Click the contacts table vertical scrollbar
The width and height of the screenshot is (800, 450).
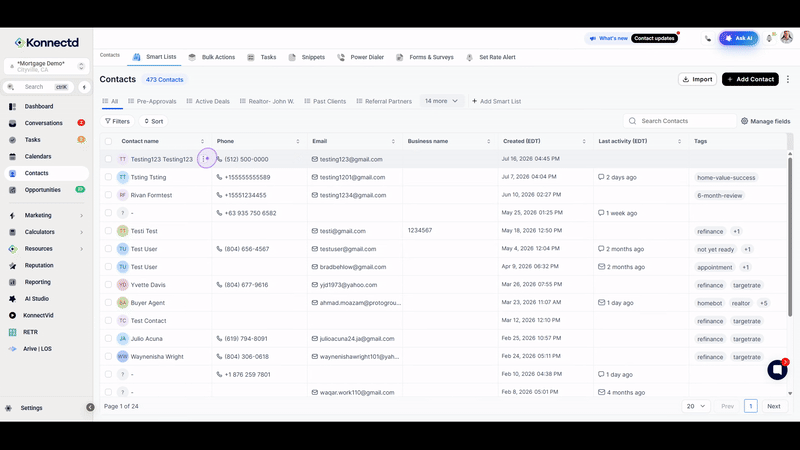click(x=790, y=235)
